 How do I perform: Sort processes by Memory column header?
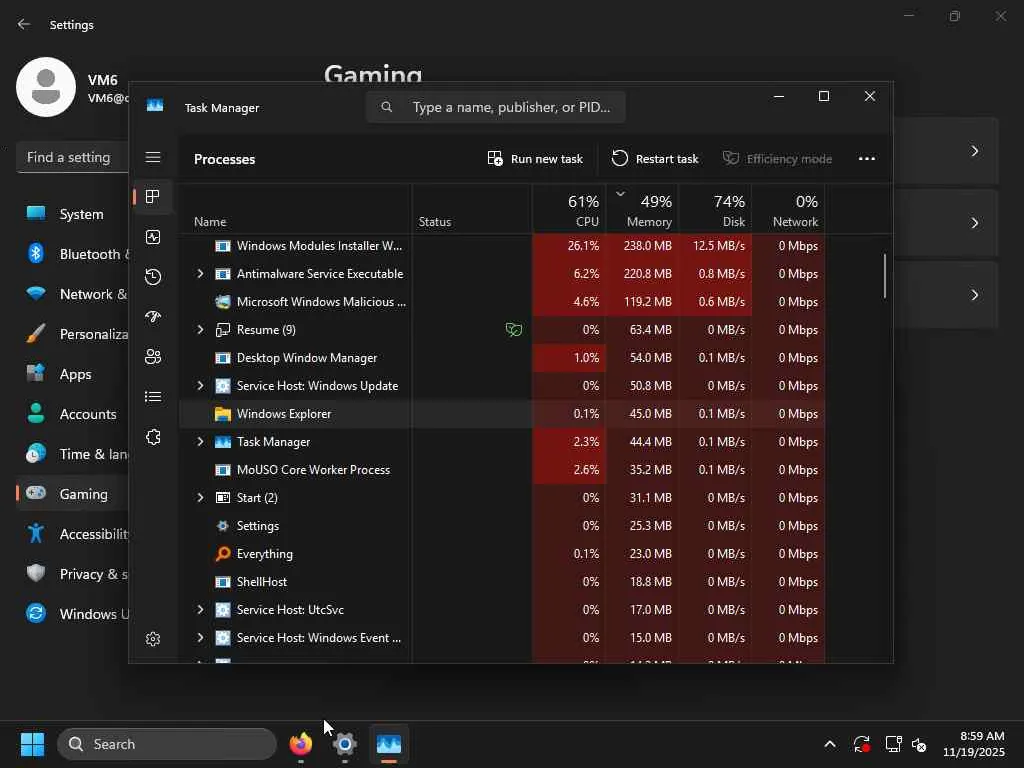[x=642, y=209]
